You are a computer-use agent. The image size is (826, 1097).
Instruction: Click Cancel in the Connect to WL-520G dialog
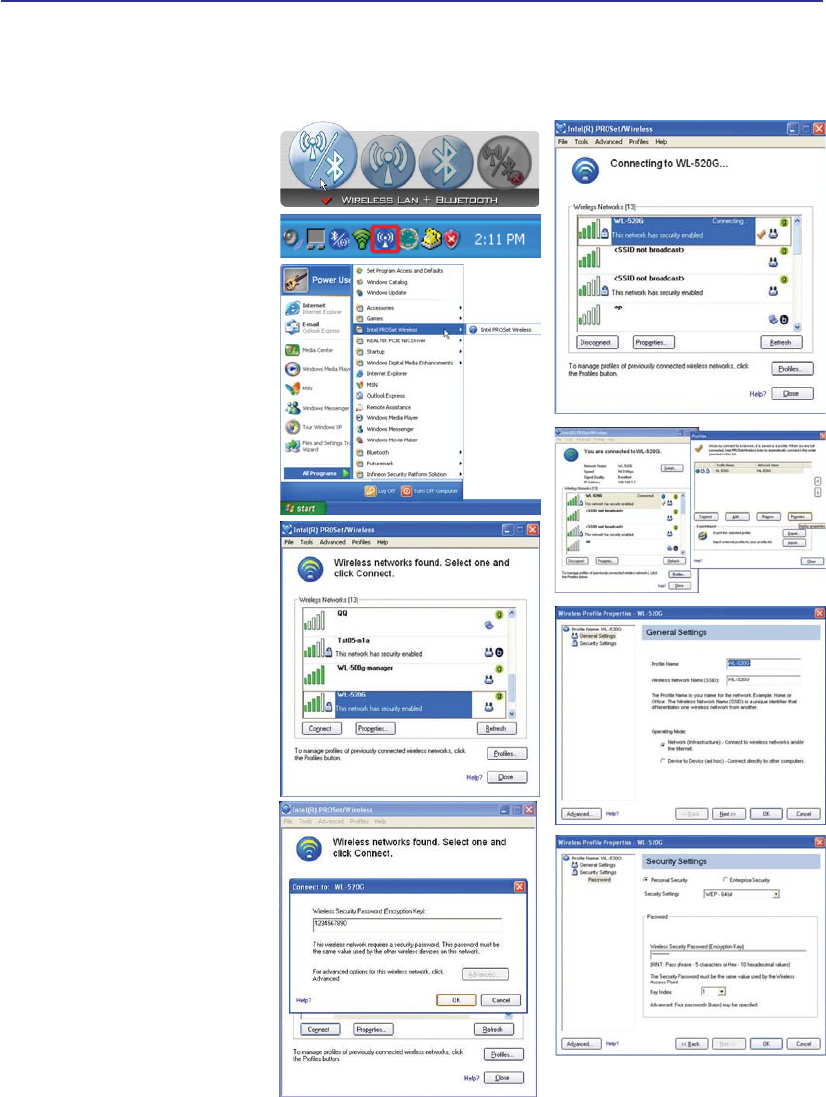[x=501, y=1000]
